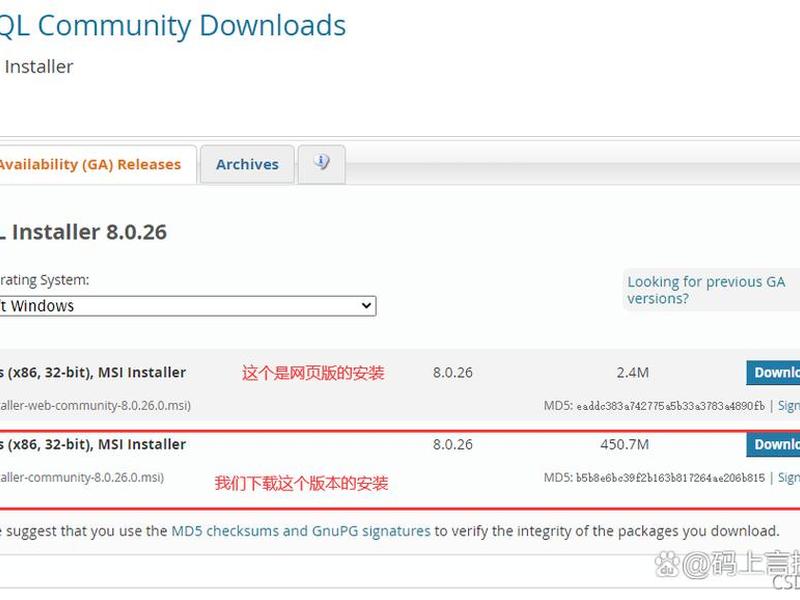The width and height of the screenshot is (800, 600).
Task: Open the information icon tab
Action: click(321, 163)
